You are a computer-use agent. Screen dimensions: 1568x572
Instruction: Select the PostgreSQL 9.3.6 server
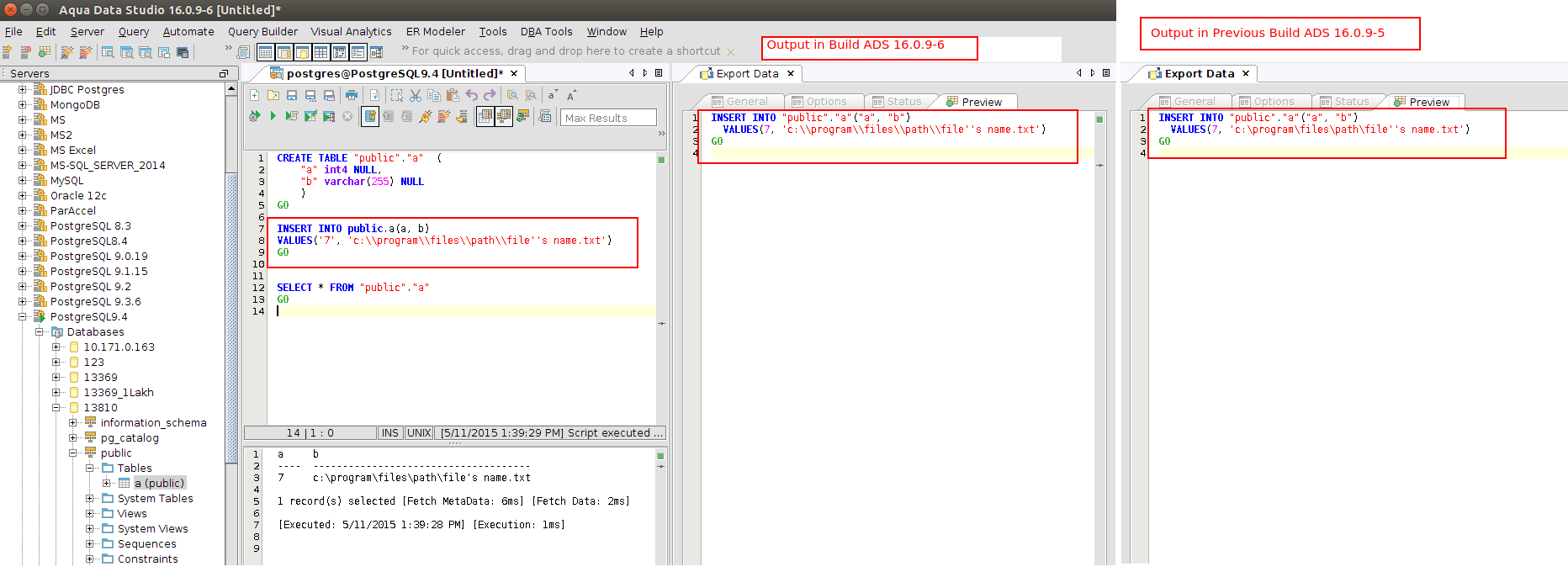click(96, 301)
